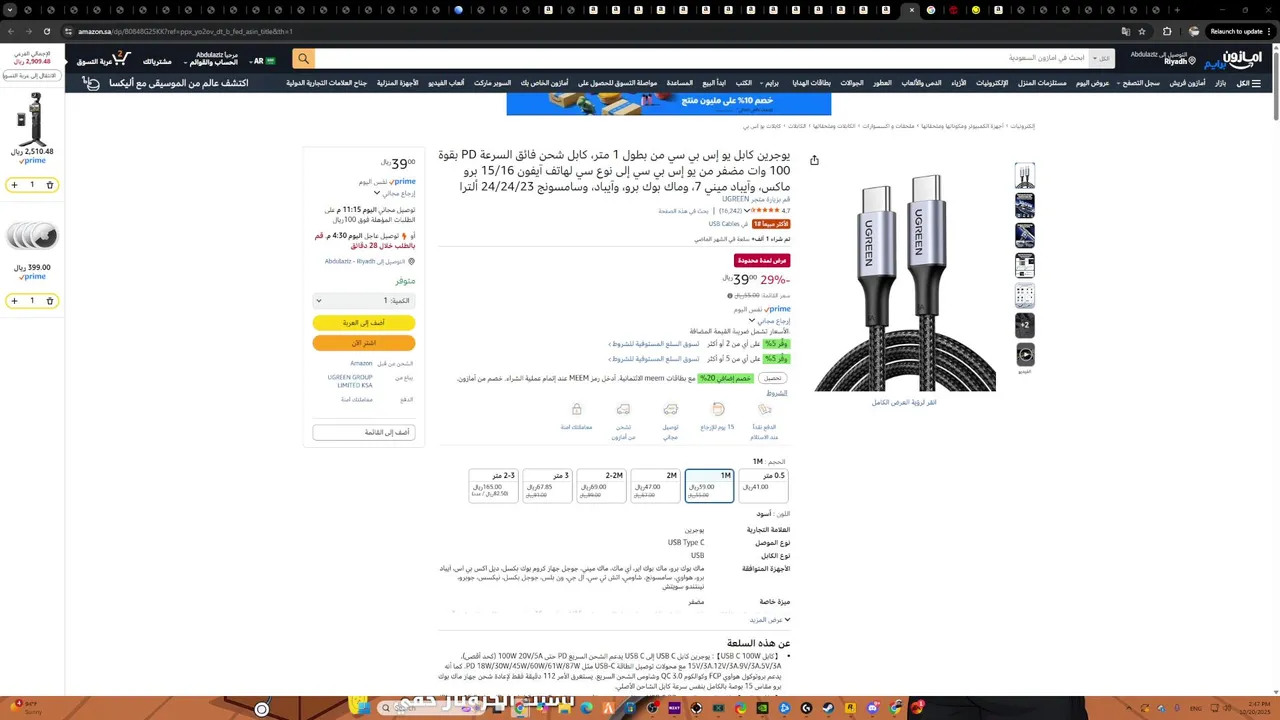Select the 3 متر size option
Screen dimensions: 1280x720
(x=547, y=486)
